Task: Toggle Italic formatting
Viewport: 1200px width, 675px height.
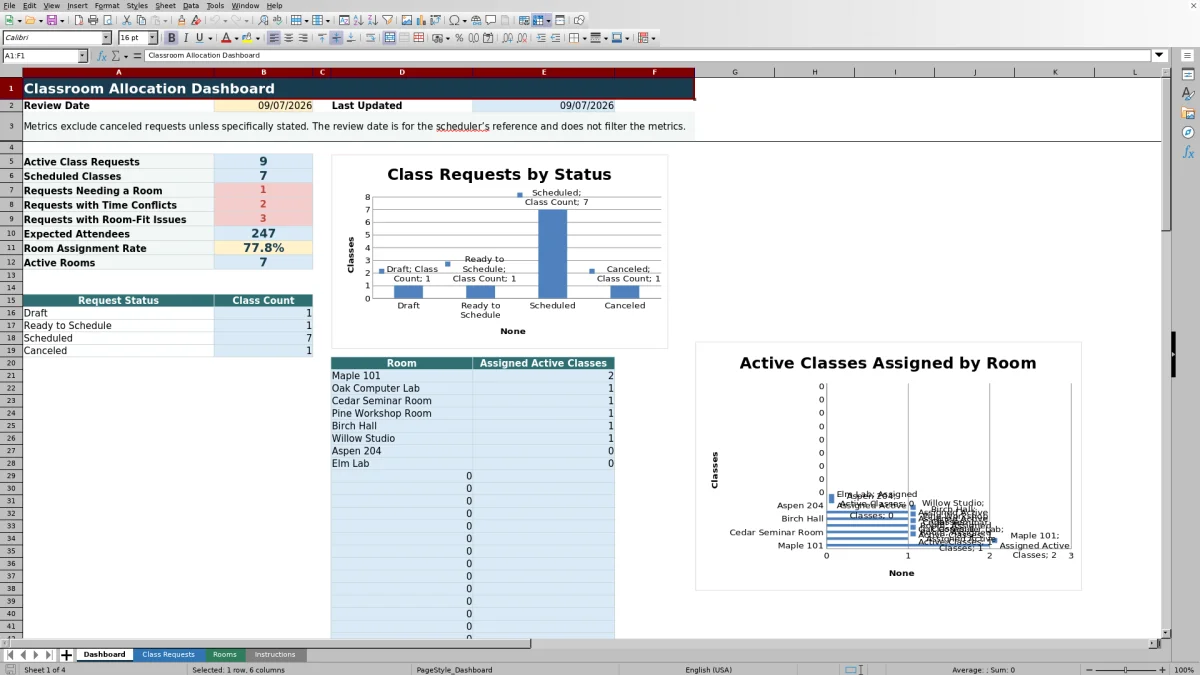Action: click(185, 38)
